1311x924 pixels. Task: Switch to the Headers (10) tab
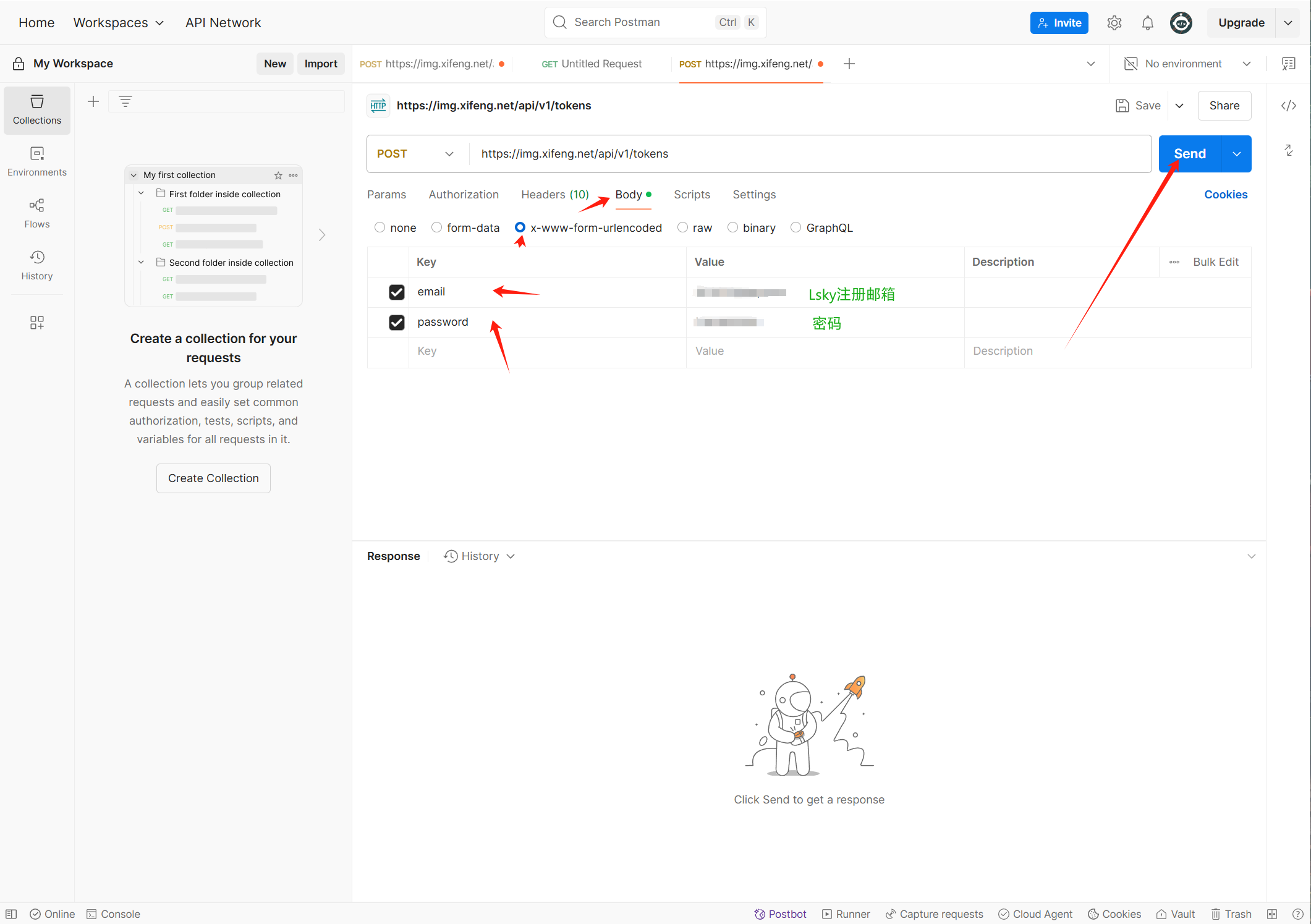(555, 195)
